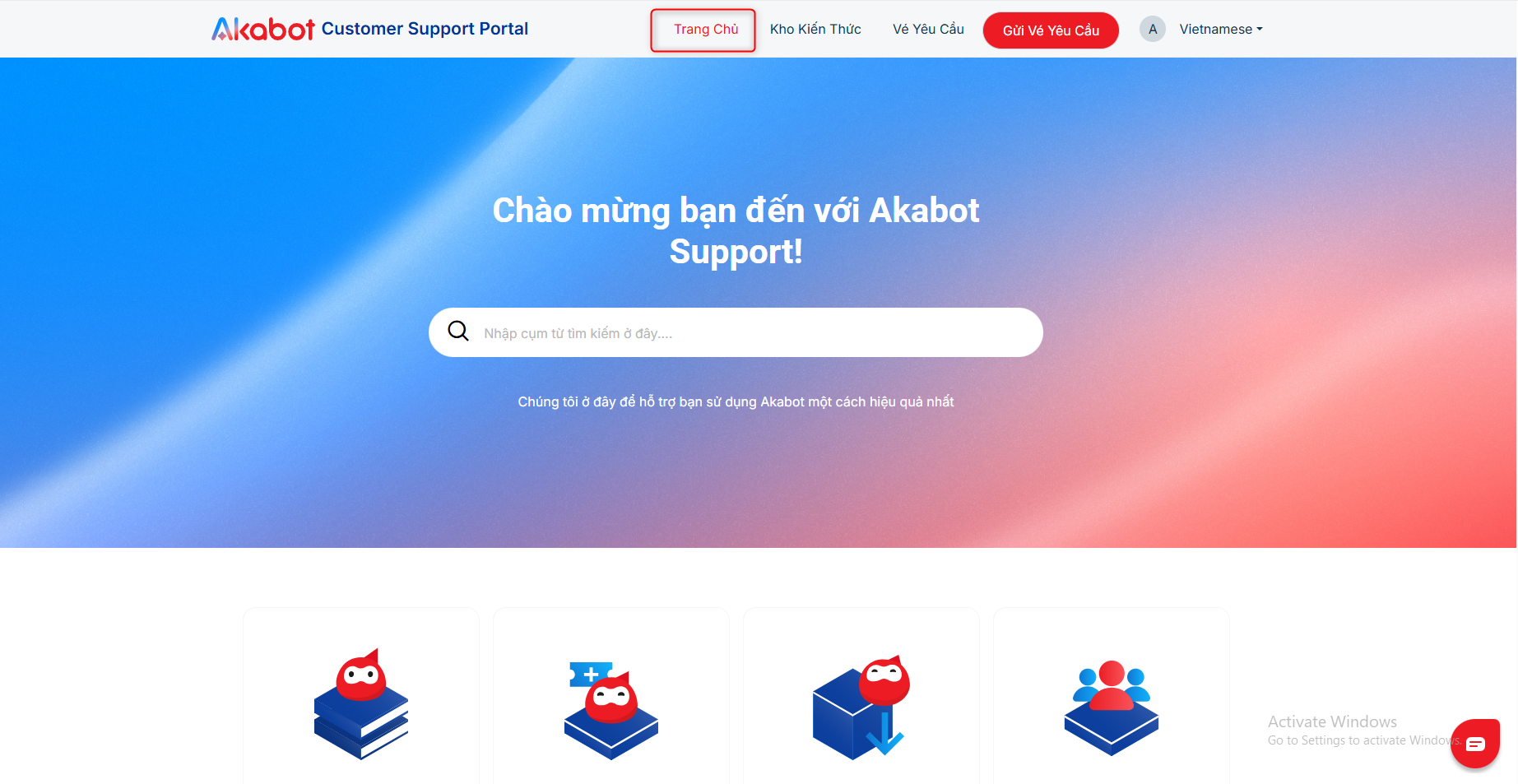1518x784 pixels.
Task: Click the dropdown caret next to Vietnamese
Action: (x=1260, y=29)
